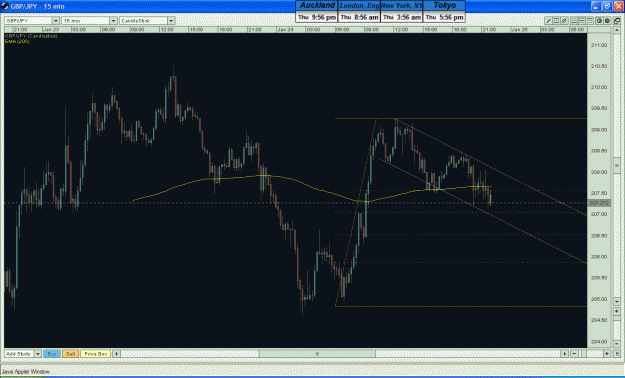Click the Jan 23 date label on time axis
Screen dimensions: 625x378
point(51,30)
